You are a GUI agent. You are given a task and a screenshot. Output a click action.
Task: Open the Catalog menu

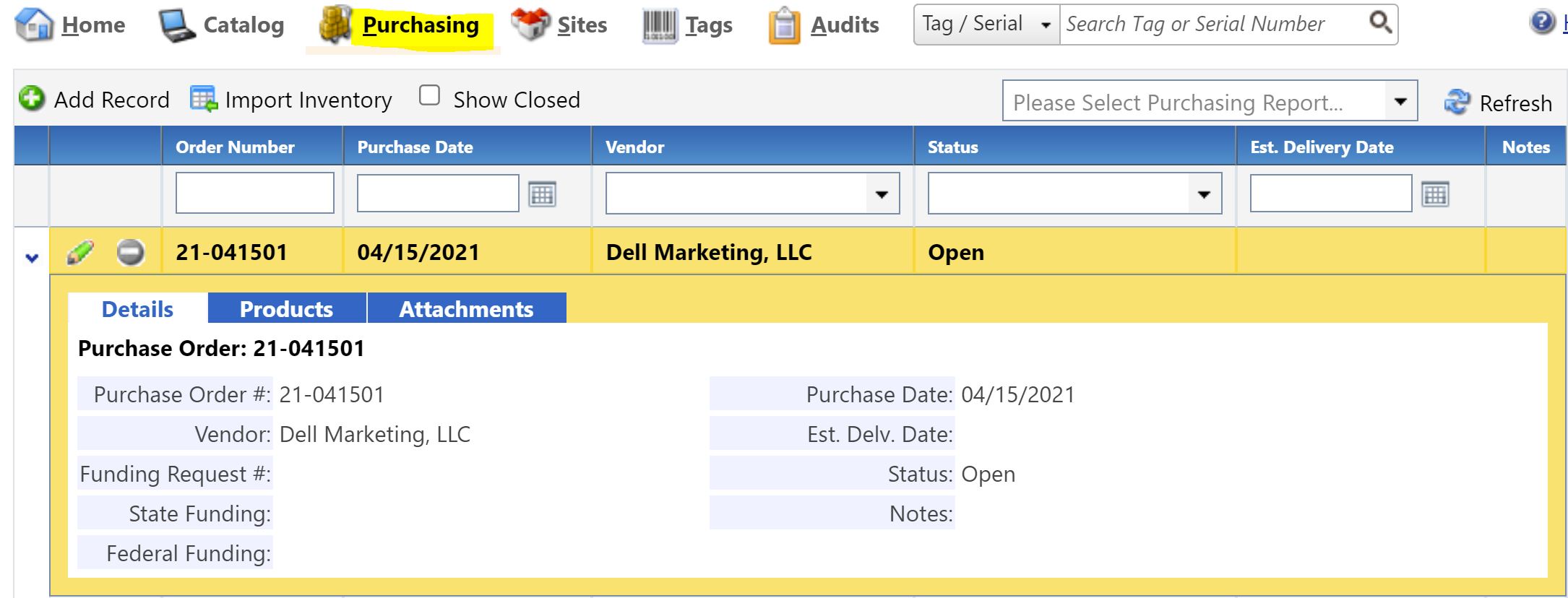coord(244,25)
